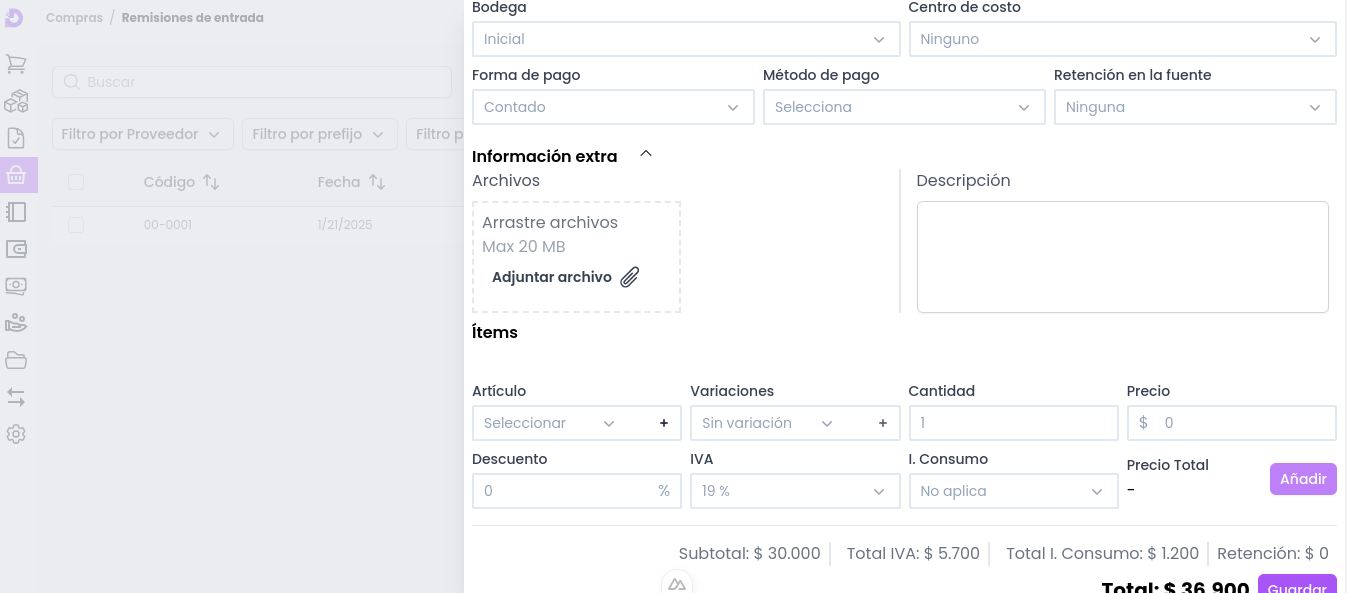Click the paperclip attach file icon

pos(629,277)
